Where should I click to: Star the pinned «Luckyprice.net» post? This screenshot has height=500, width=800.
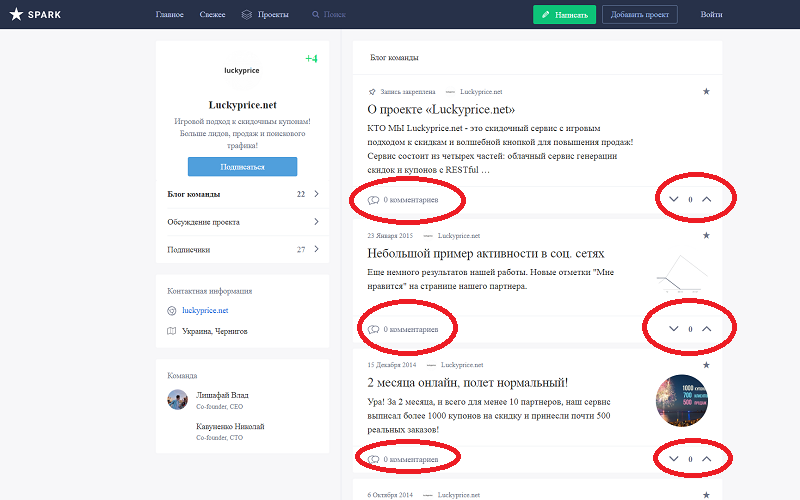tap(706, 91)
